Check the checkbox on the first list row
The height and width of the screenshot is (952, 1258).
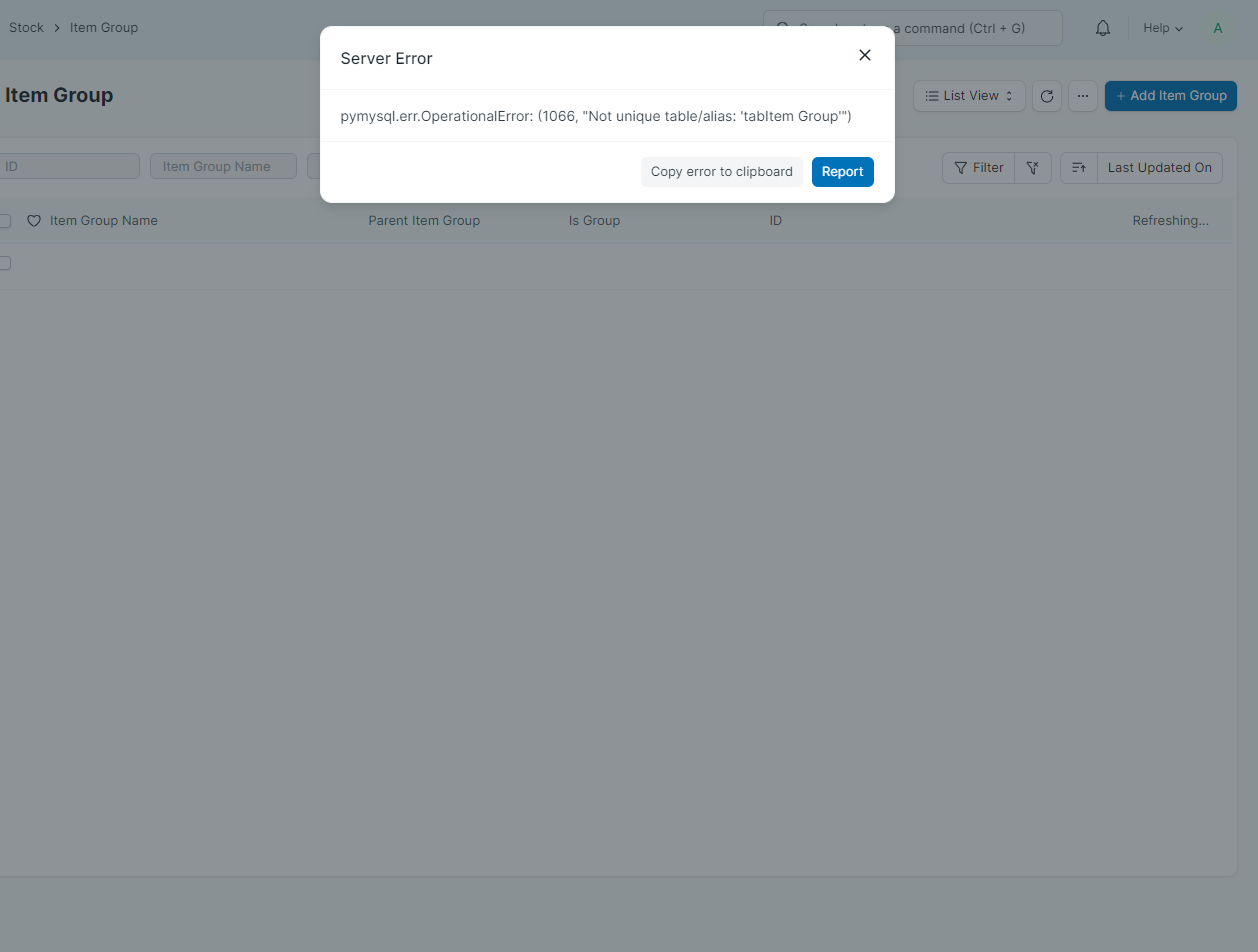[4, 263]
